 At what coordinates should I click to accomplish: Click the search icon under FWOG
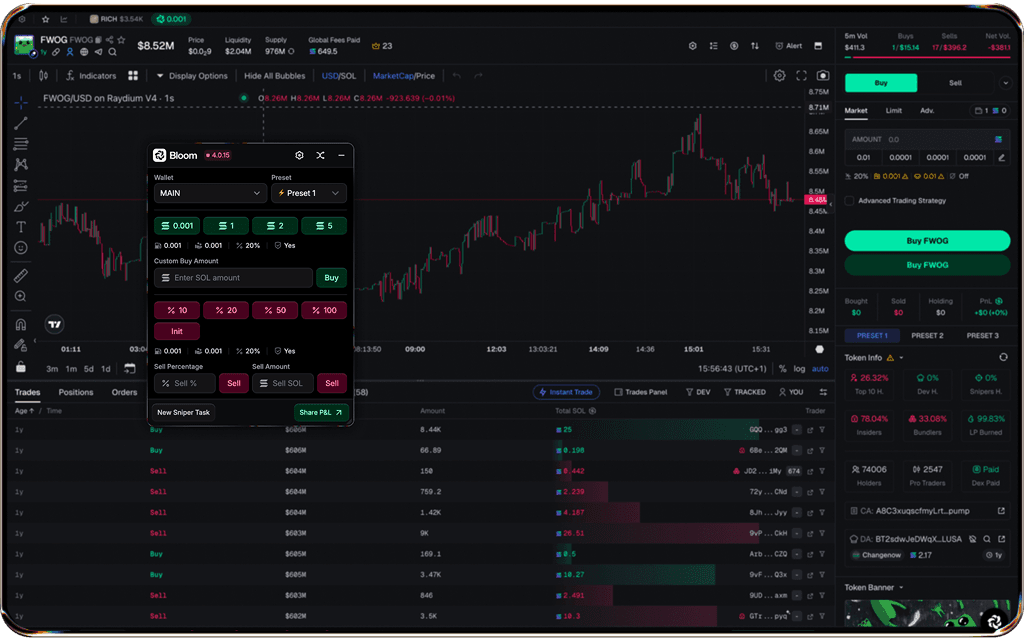click(x=112, y=52)
